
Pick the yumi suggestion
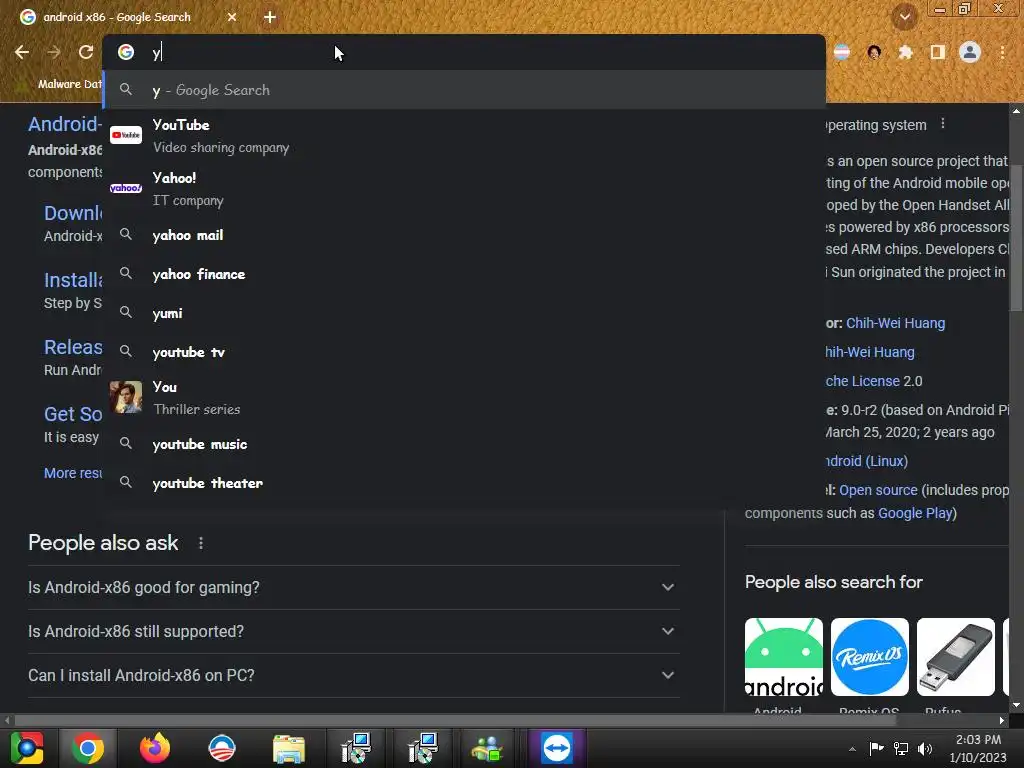click(464, 313)
